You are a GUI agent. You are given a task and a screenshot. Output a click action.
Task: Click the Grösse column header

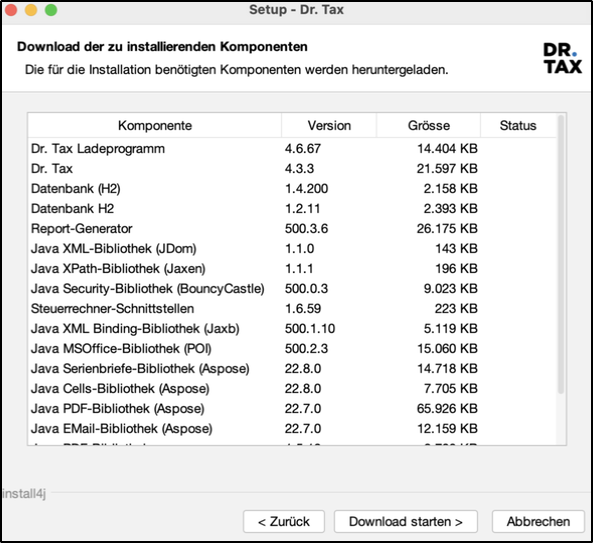click(x=428, y=126)
